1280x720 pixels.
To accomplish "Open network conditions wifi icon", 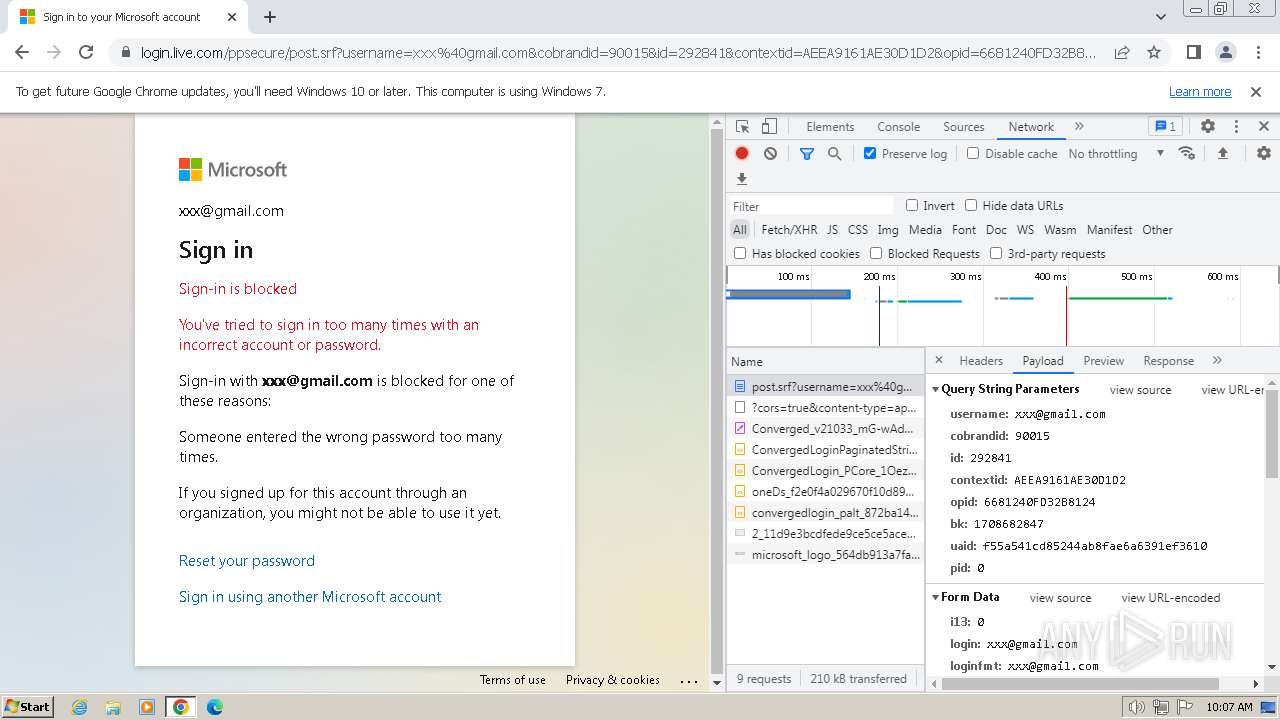I will (1187, 153).
